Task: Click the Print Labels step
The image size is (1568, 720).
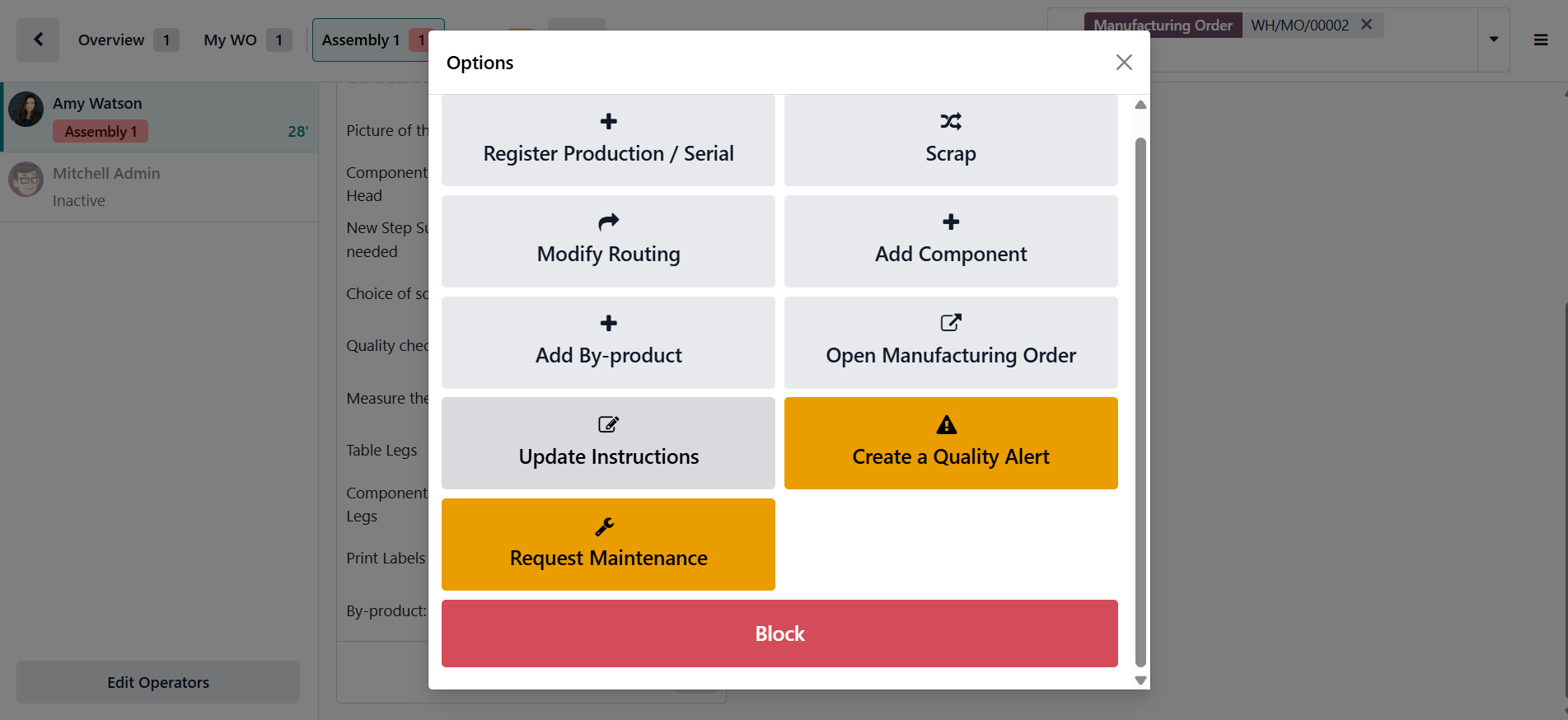Action: tap(386, 559)
